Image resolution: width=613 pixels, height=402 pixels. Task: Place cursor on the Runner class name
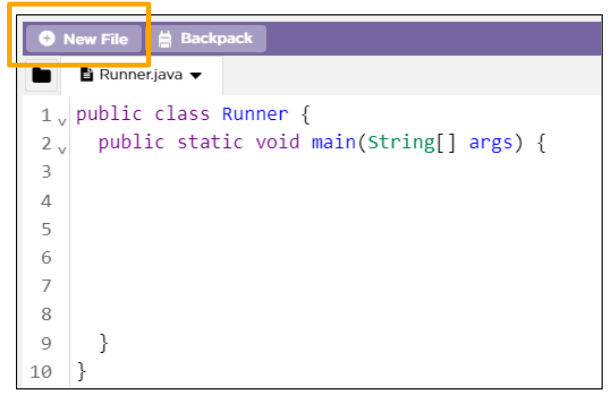coord(255,114)
